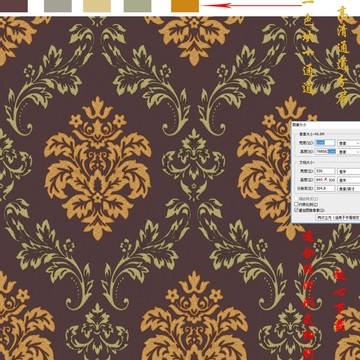Open the resolution unit dropdown

click(x=349, y=189)
